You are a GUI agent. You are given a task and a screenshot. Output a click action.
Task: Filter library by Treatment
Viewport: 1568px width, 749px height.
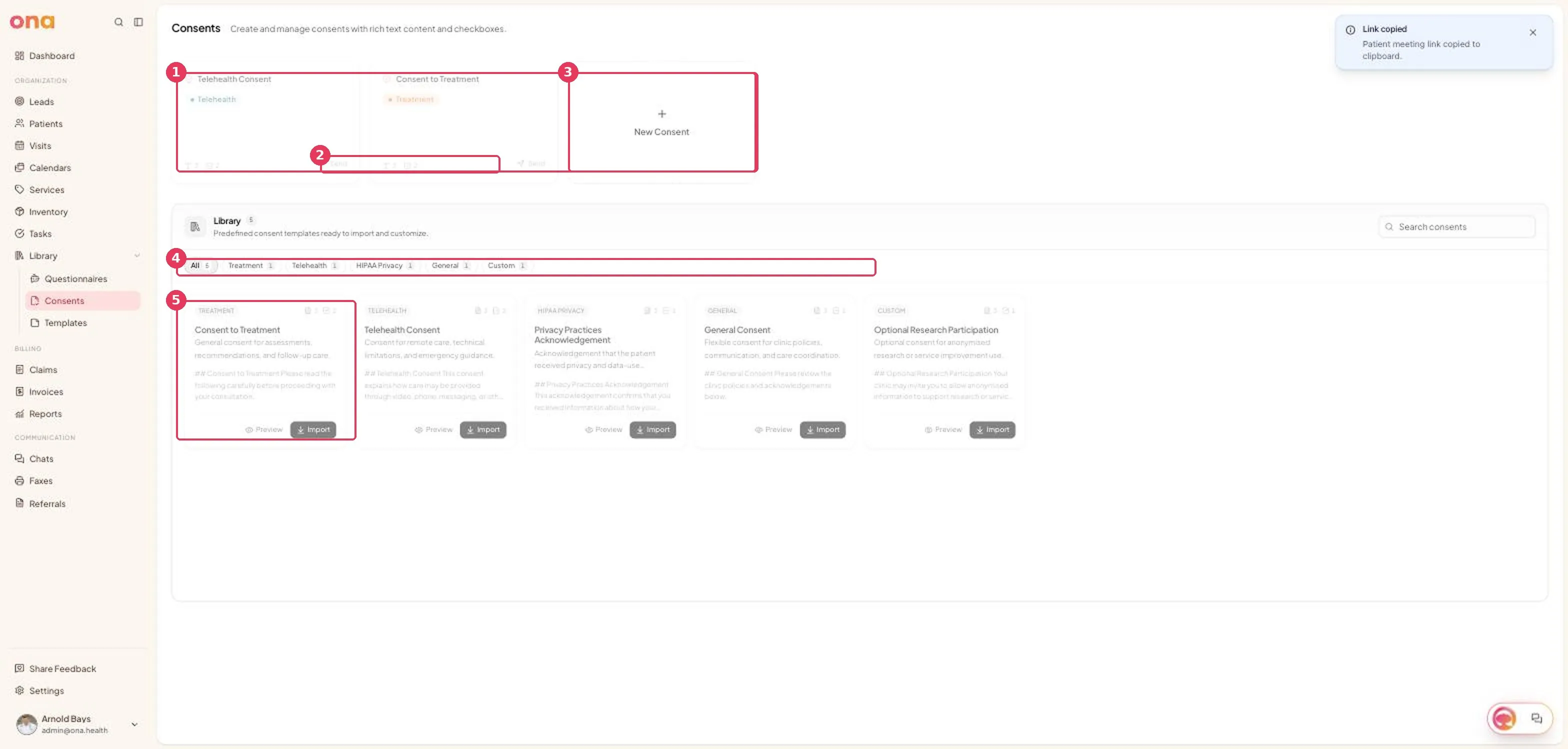tap(251, 265)
